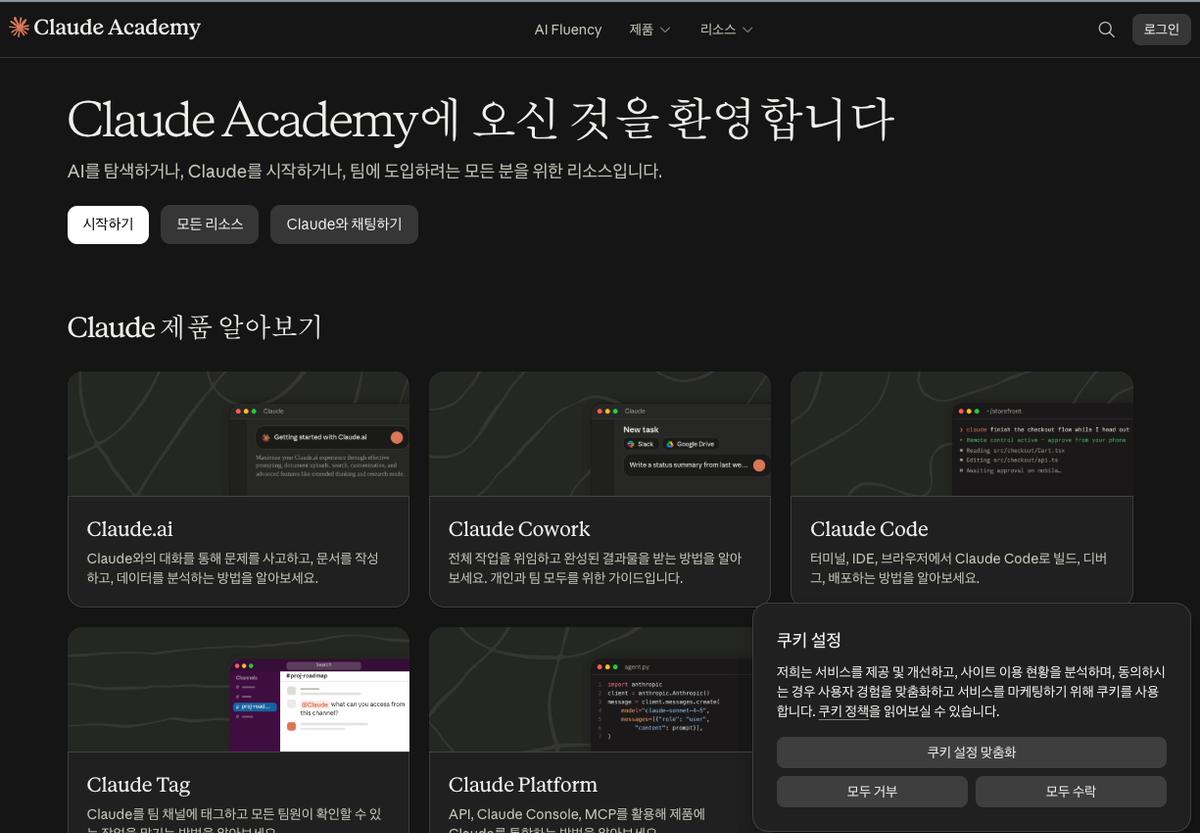Click orange send icon in Claude.ai preview

(397, 437)
